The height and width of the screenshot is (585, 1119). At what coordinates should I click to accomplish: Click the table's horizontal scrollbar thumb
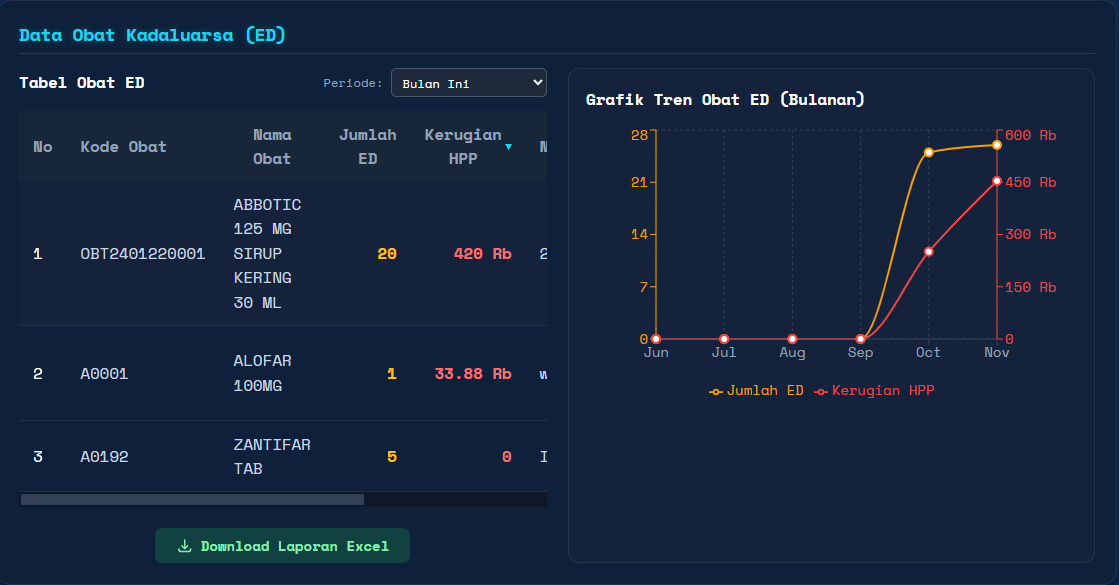click(x=192, y=499)
